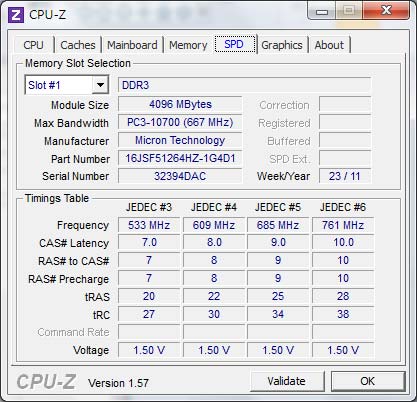
Task: Click the empty Buffered field
Action: coord(345,140)
